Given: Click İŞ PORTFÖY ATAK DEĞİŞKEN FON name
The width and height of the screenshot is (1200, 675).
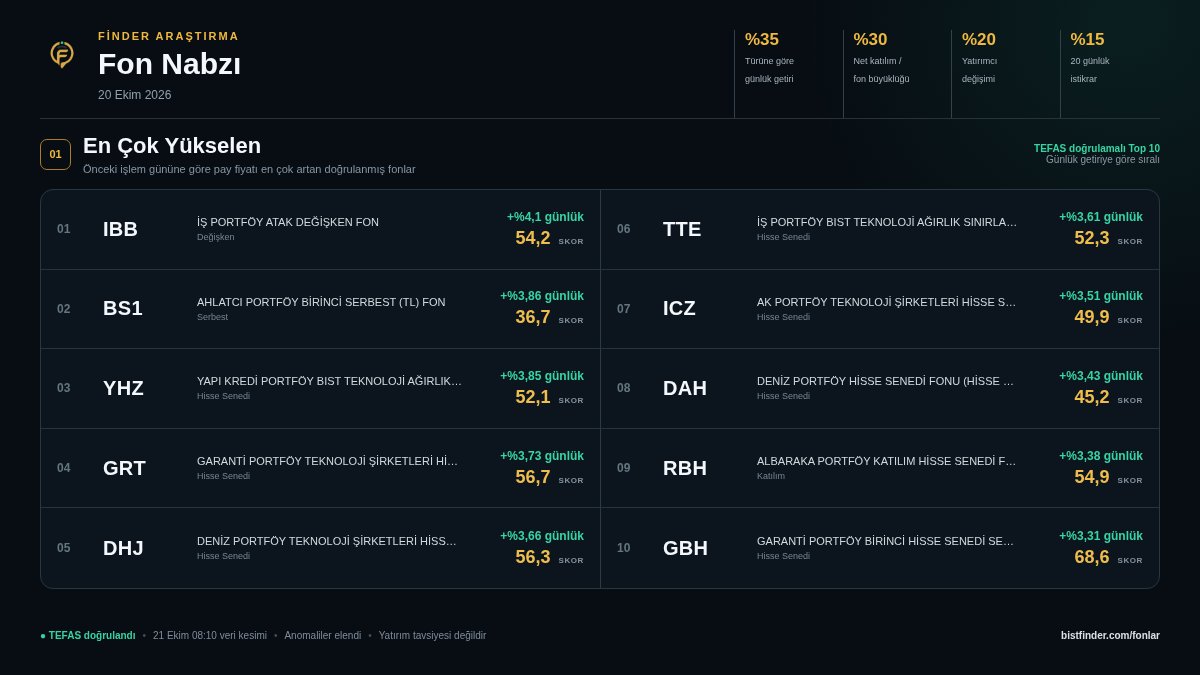Looking at the screenshot, I should click(x=288, y=222).
